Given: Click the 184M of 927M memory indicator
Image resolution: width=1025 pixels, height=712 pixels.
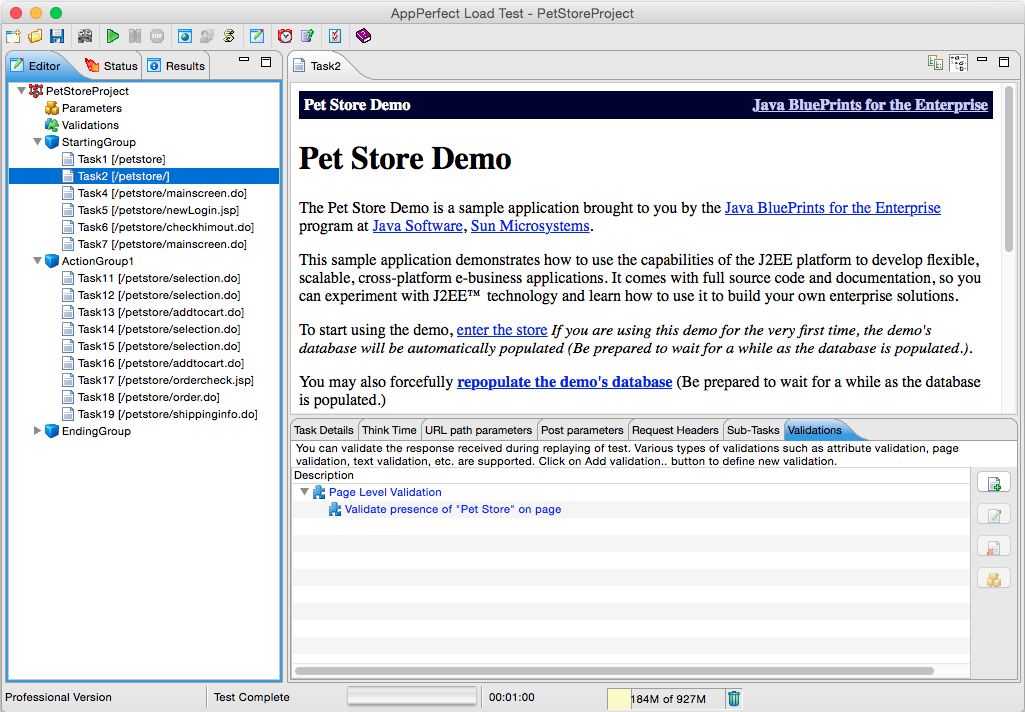Looking at the screenshot, I should pyautogui.click(x=665, y=699).
